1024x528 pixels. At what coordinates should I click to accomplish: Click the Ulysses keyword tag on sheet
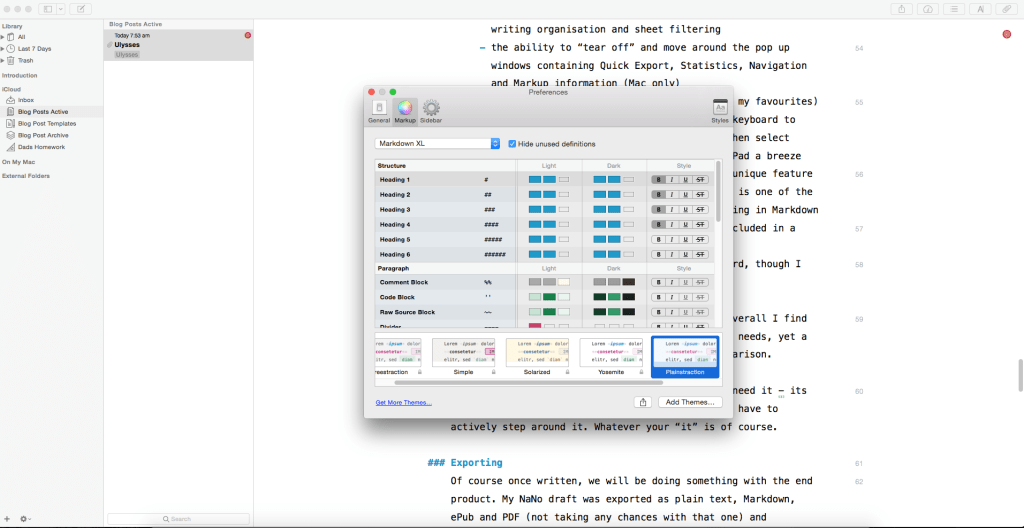(x=127, y=55)
